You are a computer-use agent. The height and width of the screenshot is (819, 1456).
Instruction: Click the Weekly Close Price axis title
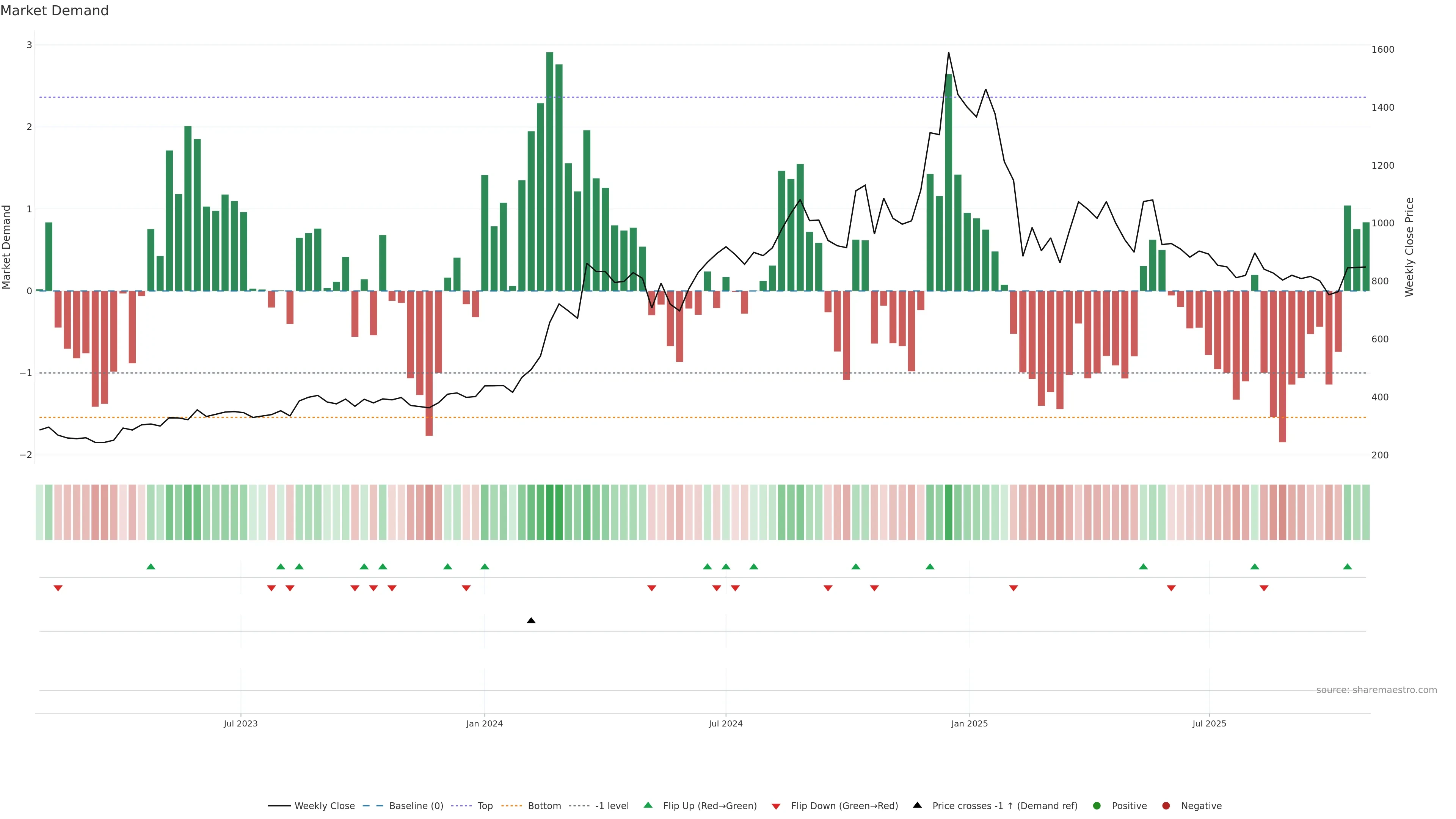[x=1409, y=247]
